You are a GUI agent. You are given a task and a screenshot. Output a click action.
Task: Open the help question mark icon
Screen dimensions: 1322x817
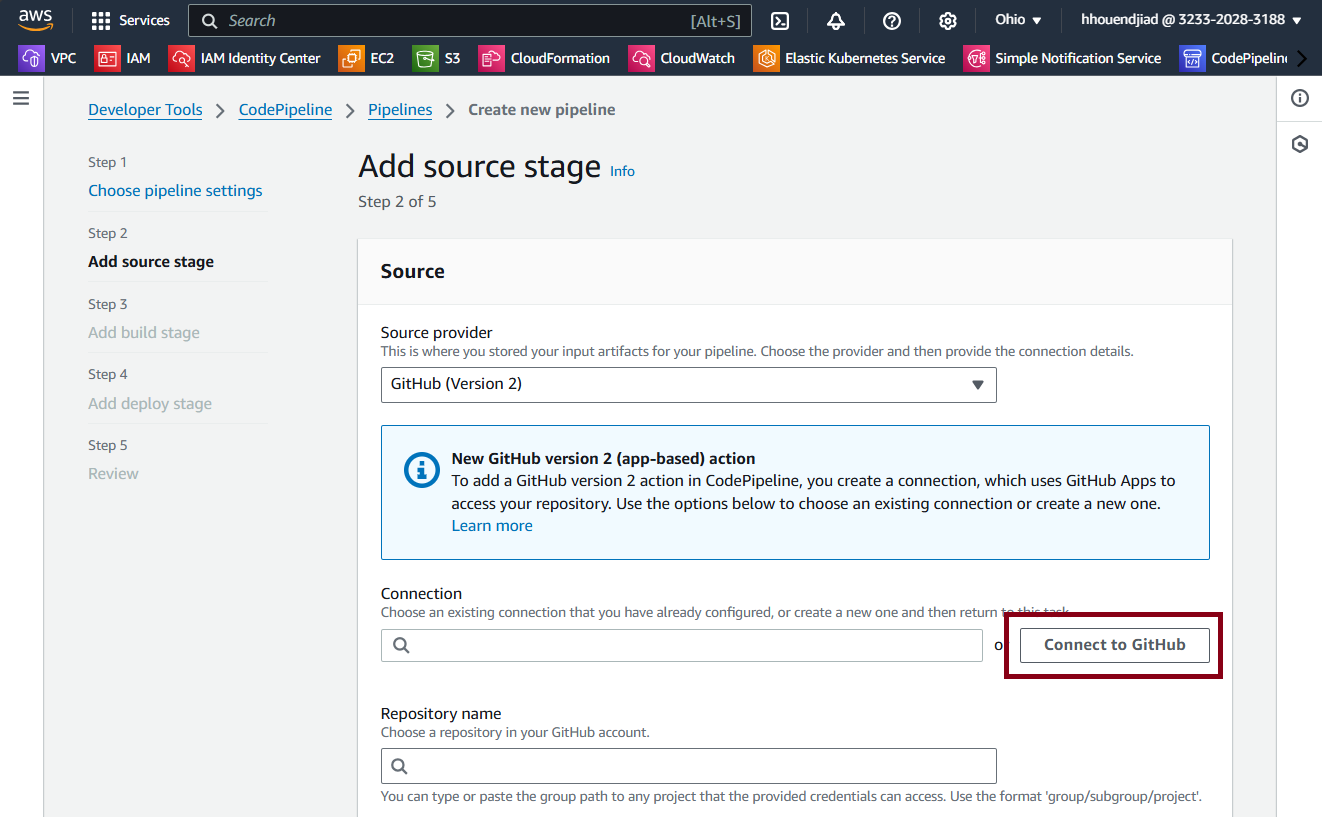892,21
